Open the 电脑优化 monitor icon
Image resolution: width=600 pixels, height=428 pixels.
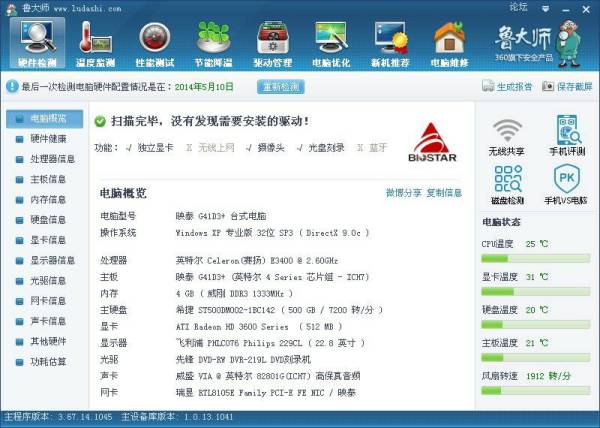click(331, 43)
